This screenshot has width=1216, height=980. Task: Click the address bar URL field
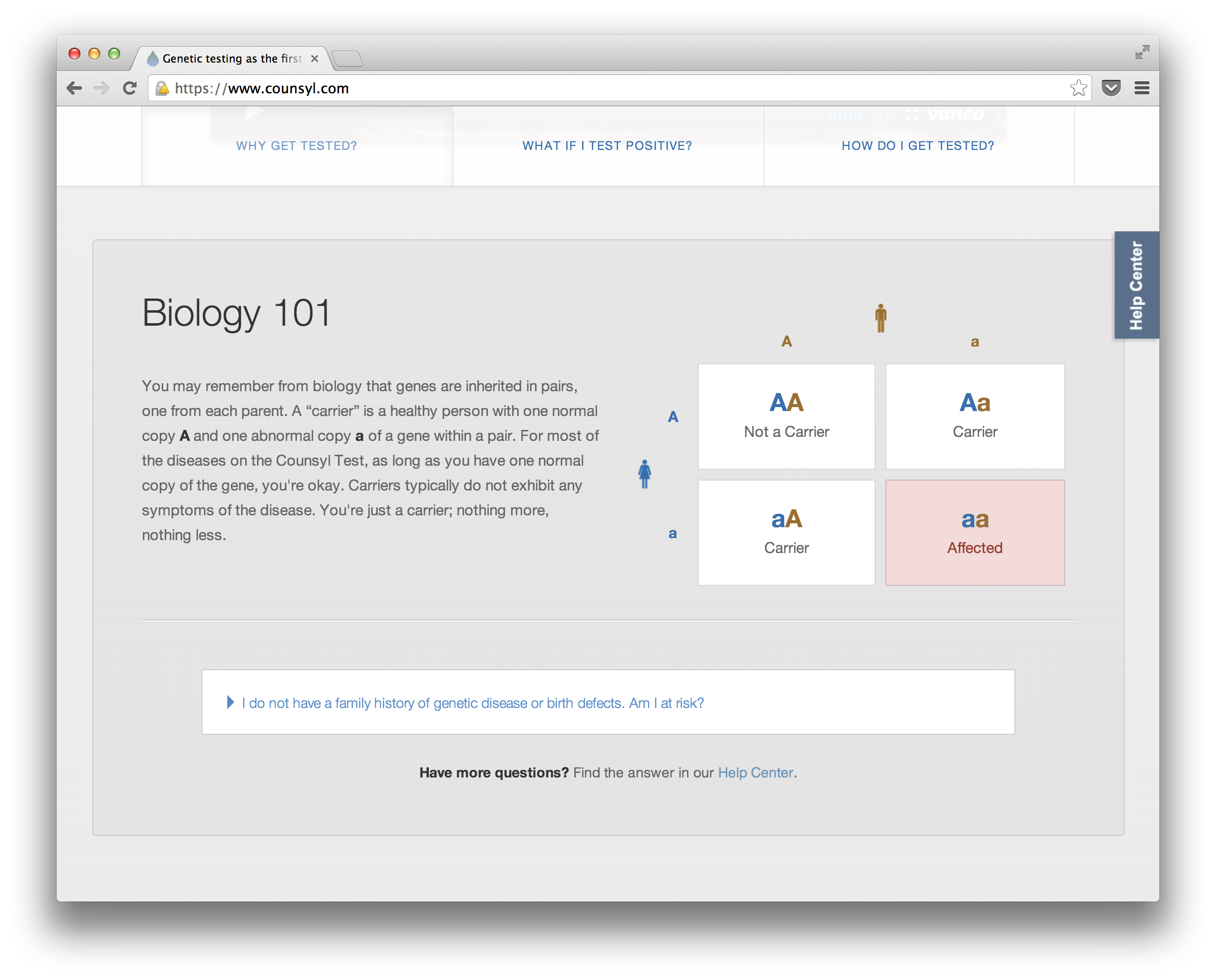click(619, 88)
